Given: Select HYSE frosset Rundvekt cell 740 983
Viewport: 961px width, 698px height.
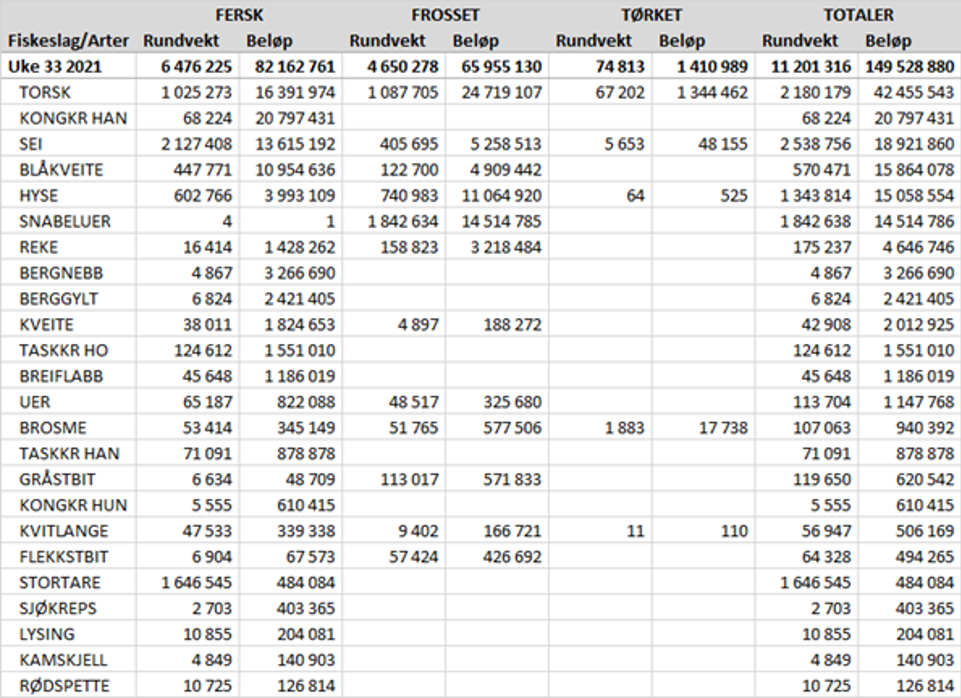Looking at the screenshot, I should pos(397,196).
